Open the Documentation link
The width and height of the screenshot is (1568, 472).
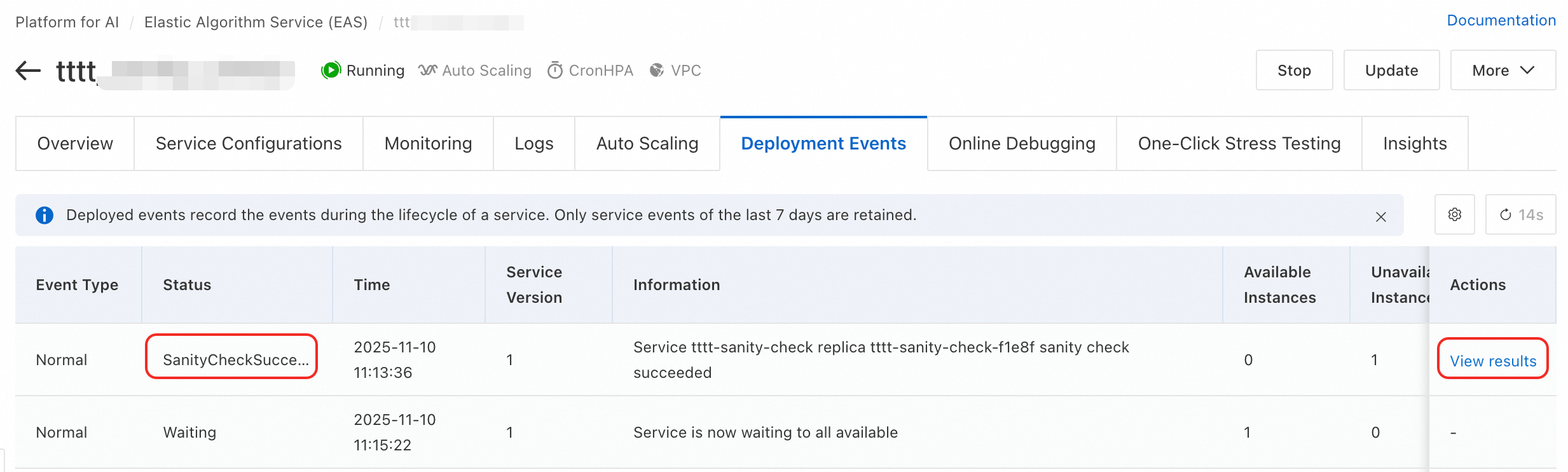click(1501, 20)
